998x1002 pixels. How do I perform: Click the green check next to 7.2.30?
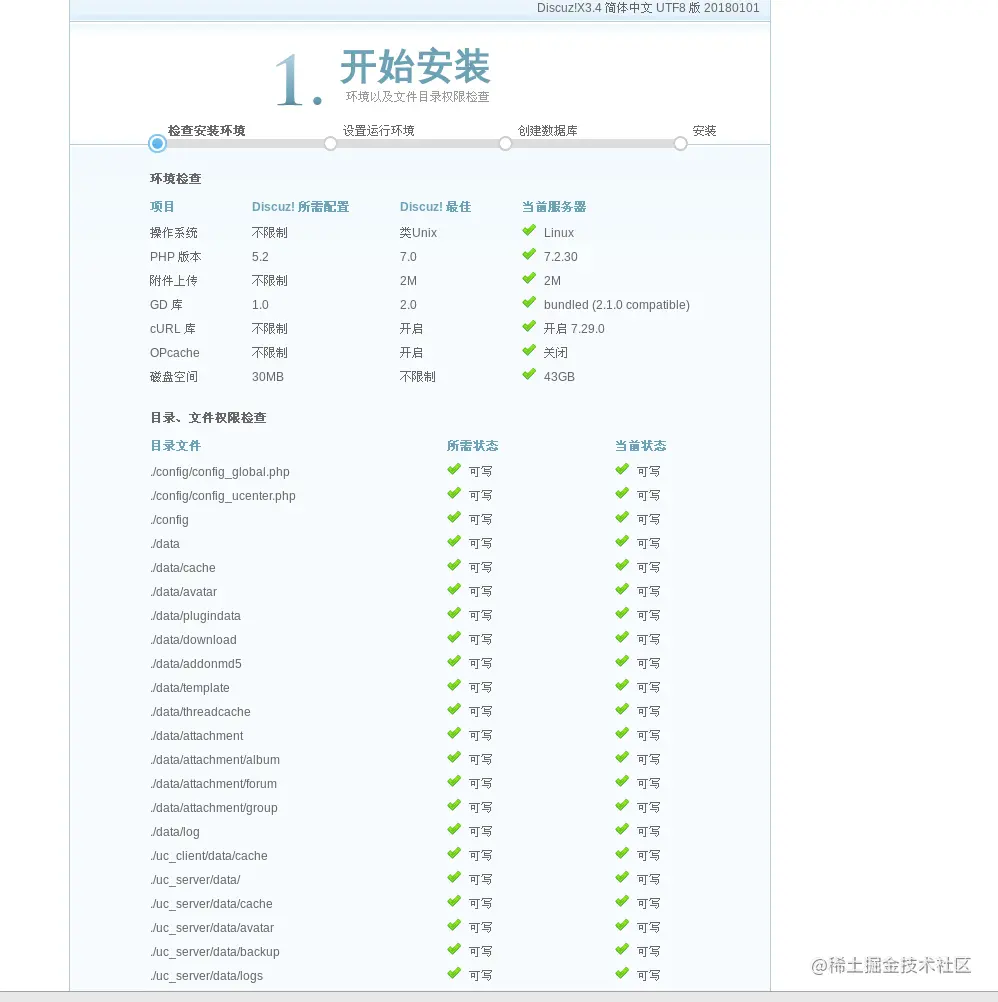tap(529, 254)
